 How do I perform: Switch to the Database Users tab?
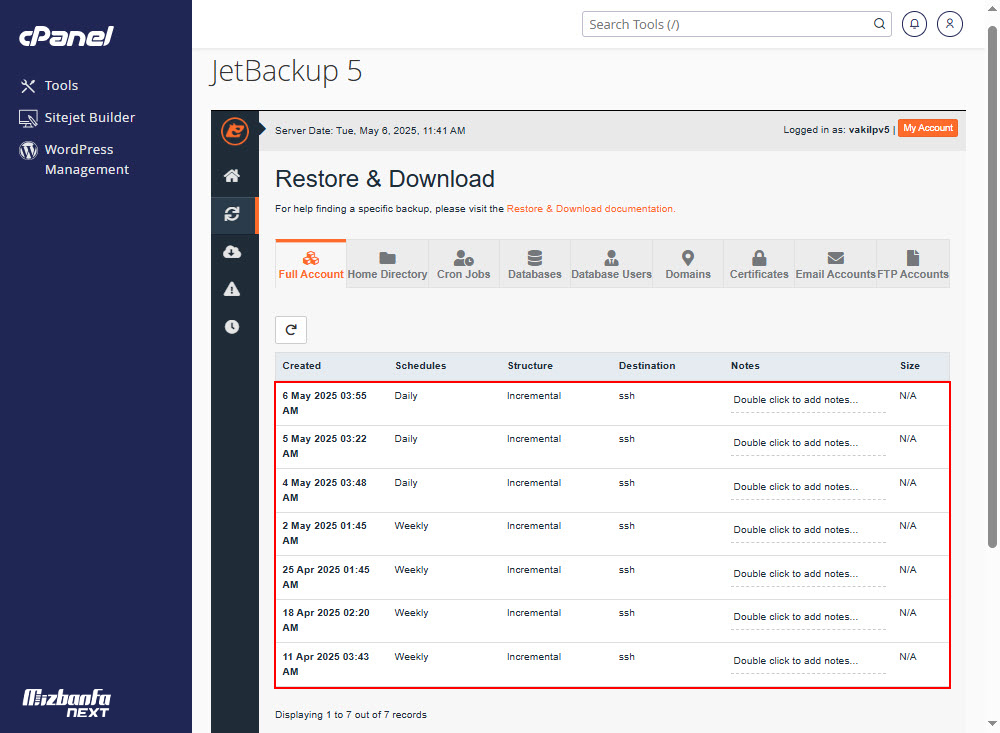pyautogui.click(x=611, y=264)
